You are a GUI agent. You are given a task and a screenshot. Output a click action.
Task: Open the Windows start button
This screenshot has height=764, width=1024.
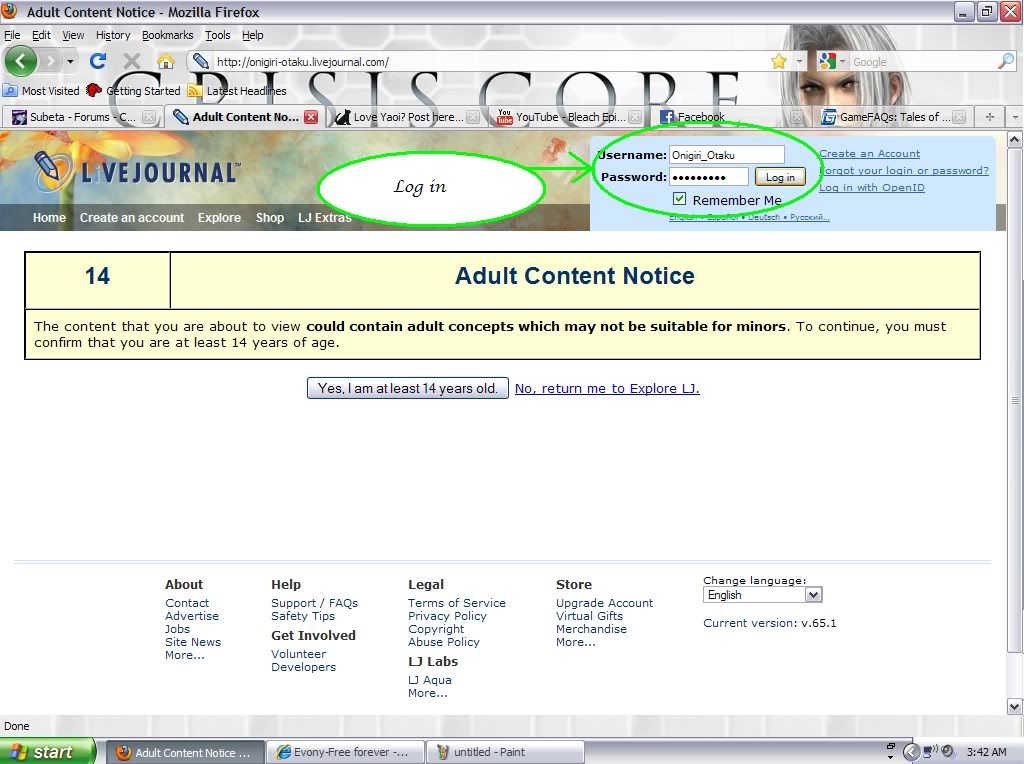click(48, 752)
